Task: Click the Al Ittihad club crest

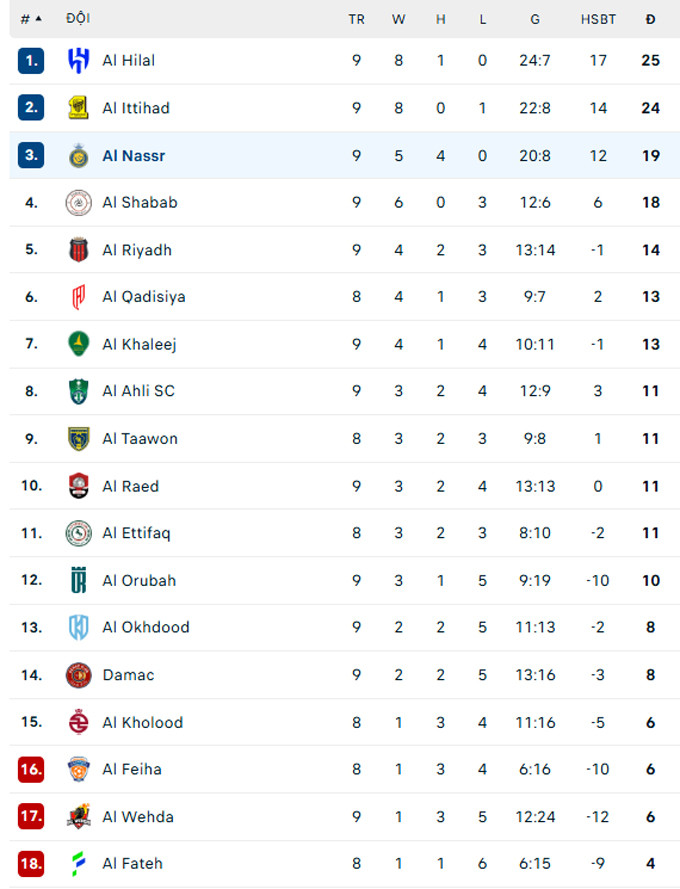Action: pos(78,108)
